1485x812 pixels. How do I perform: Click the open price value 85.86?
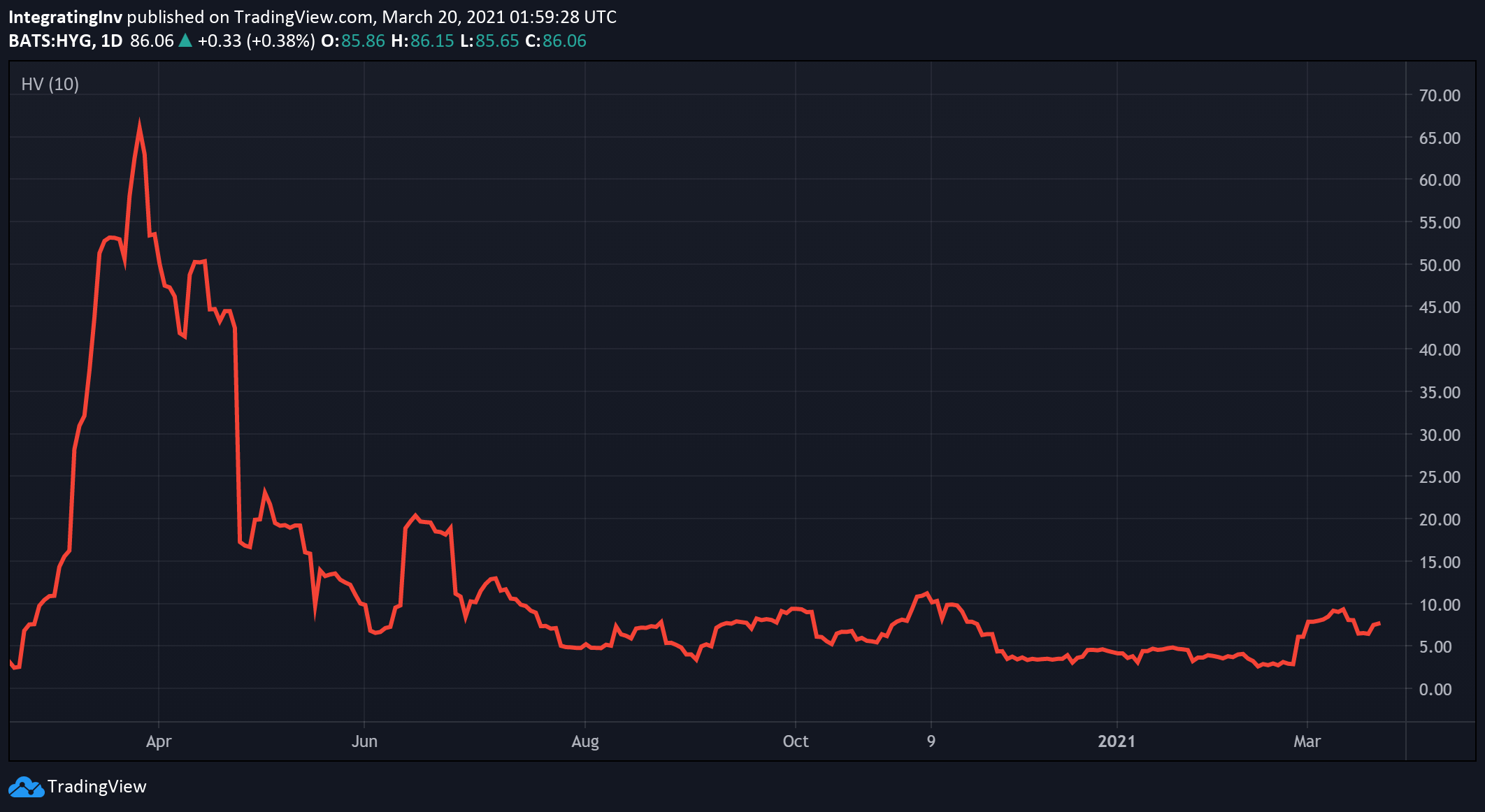tap(363, 41)
